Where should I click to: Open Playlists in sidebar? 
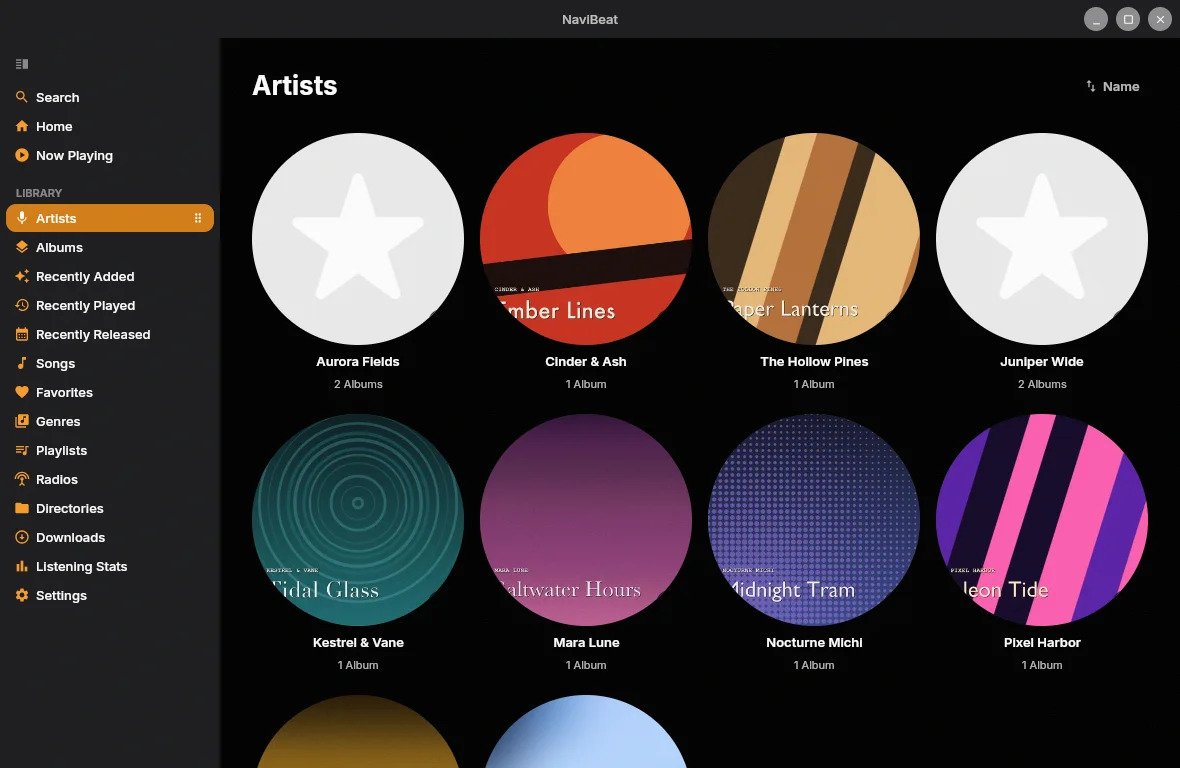[110, 451]
